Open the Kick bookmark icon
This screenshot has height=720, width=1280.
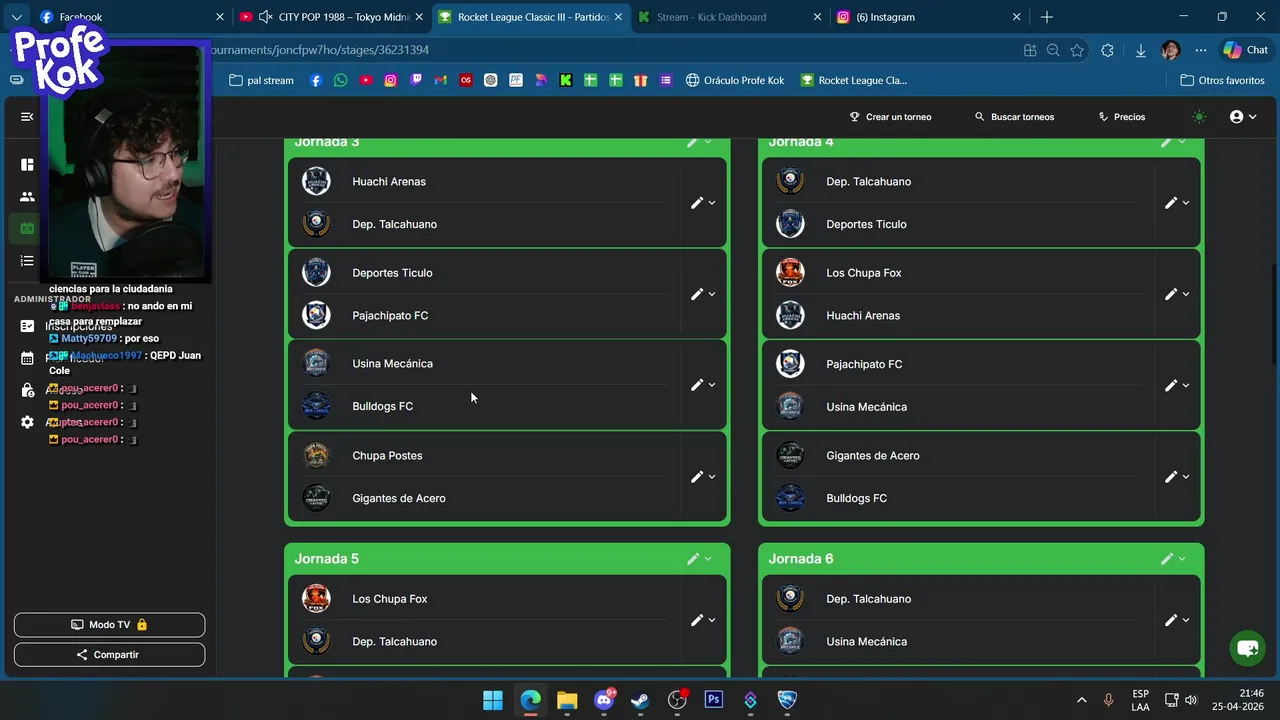pos(566,80)
